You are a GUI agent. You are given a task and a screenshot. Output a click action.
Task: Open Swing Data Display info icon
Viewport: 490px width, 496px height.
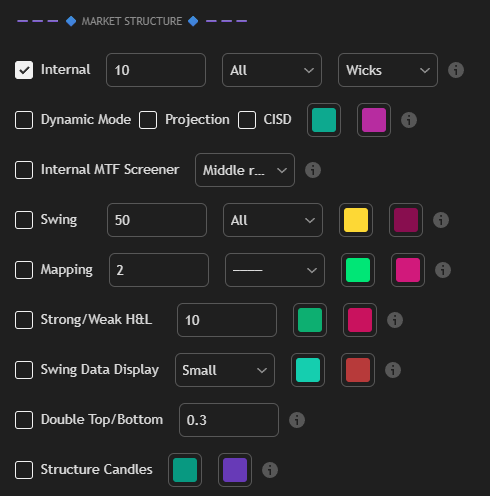[393, 370]
